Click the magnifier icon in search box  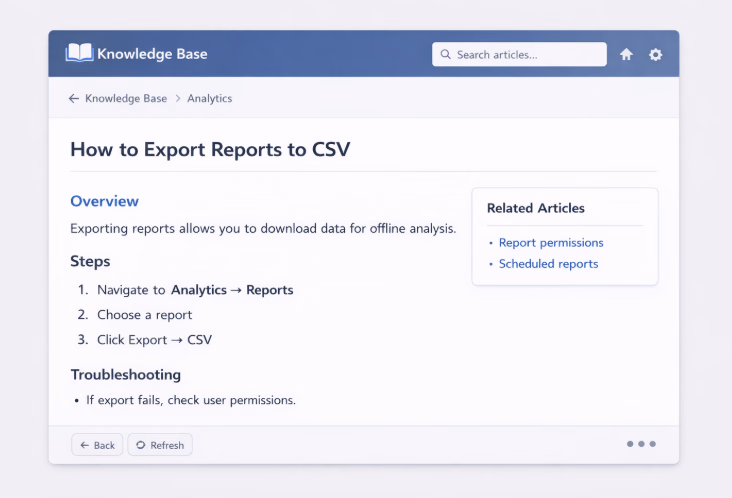click(445, 54)
